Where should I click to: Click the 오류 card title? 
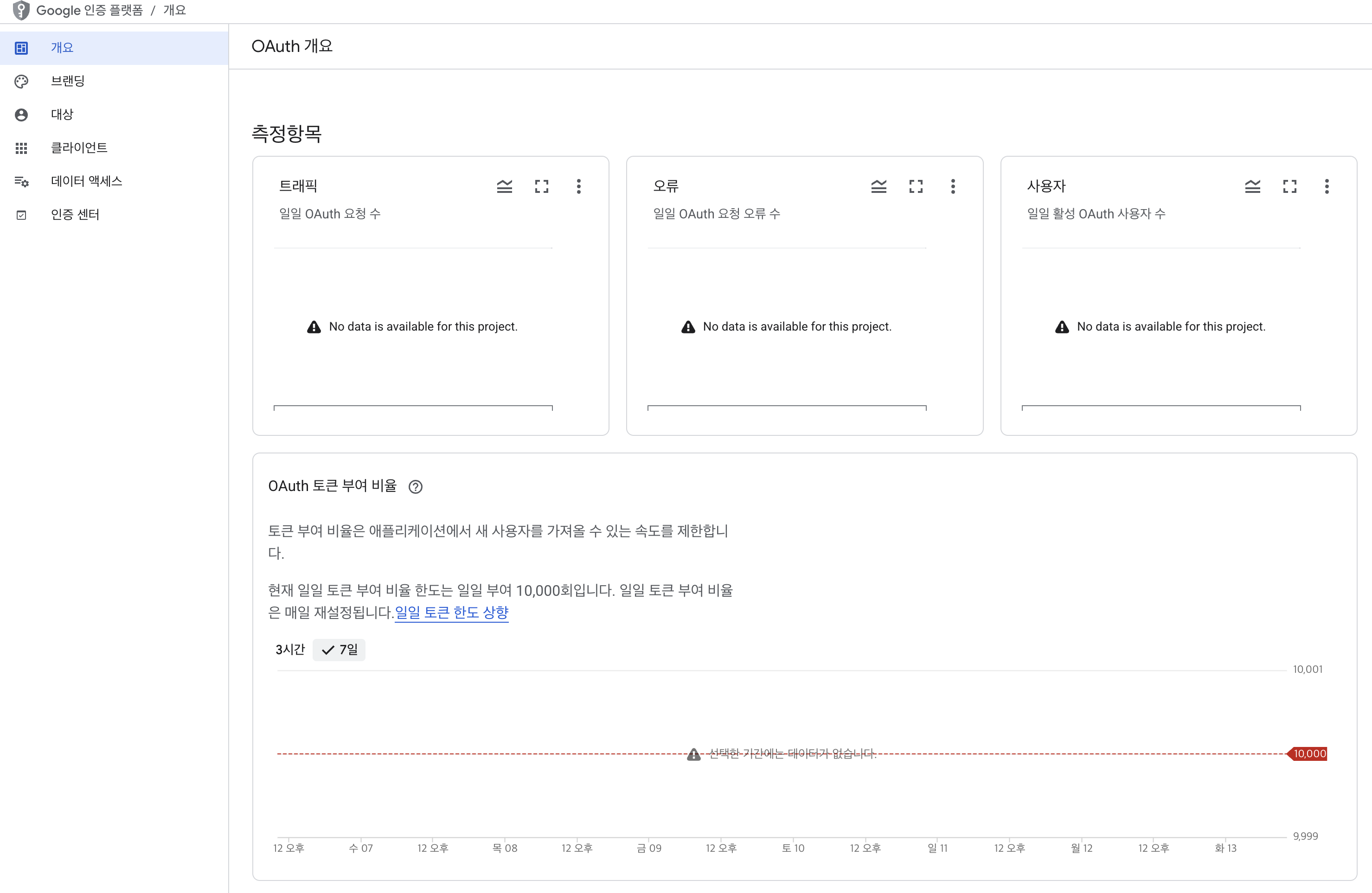666,186
